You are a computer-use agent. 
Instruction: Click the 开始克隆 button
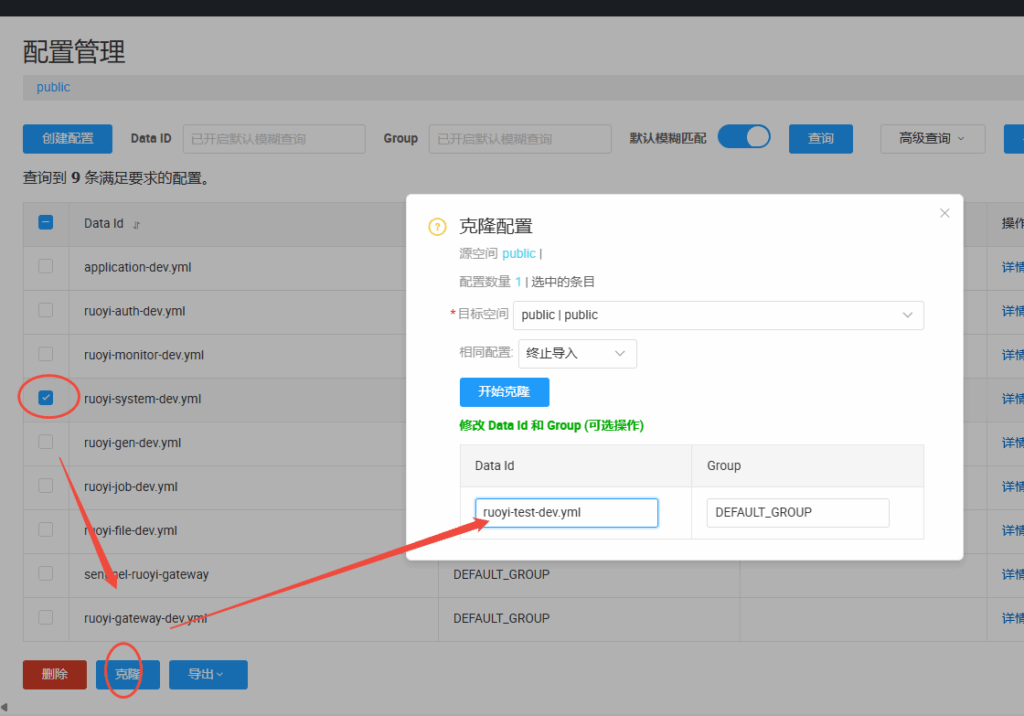point(504,392)
